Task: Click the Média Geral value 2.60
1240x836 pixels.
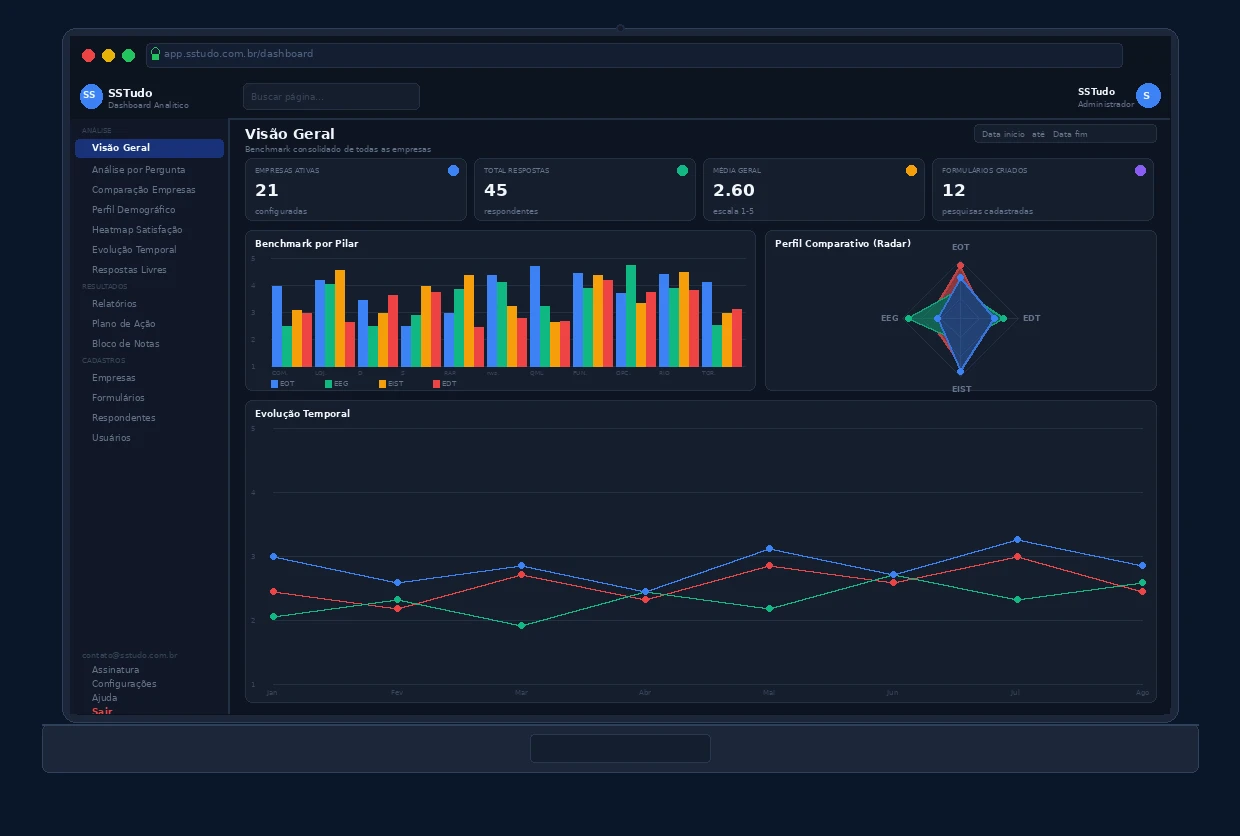Action: pyautogui.click(x=734, y=190)
